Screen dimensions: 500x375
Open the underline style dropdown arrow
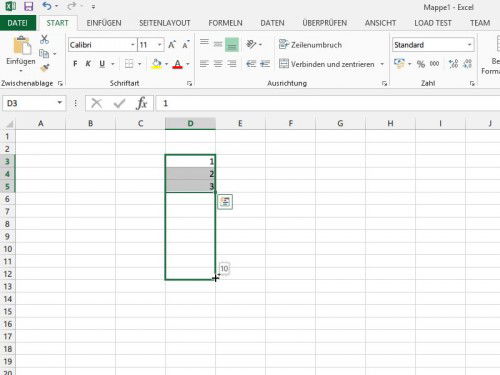pyautogui.click(x=113, y=64)
